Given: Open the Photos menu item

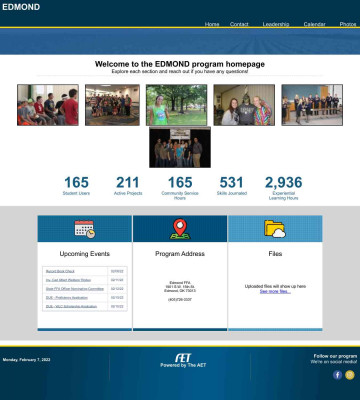Looking at the screenshot, I should coord(348,24).
